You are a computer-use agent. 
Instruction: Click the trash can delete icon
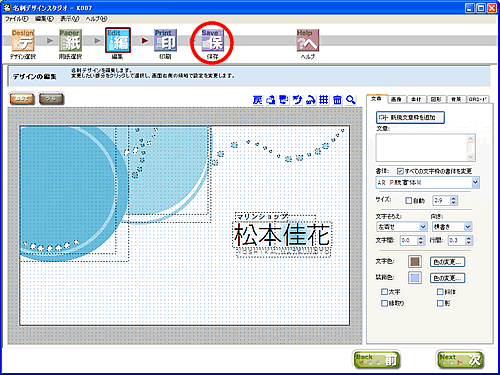click(337, 100)
